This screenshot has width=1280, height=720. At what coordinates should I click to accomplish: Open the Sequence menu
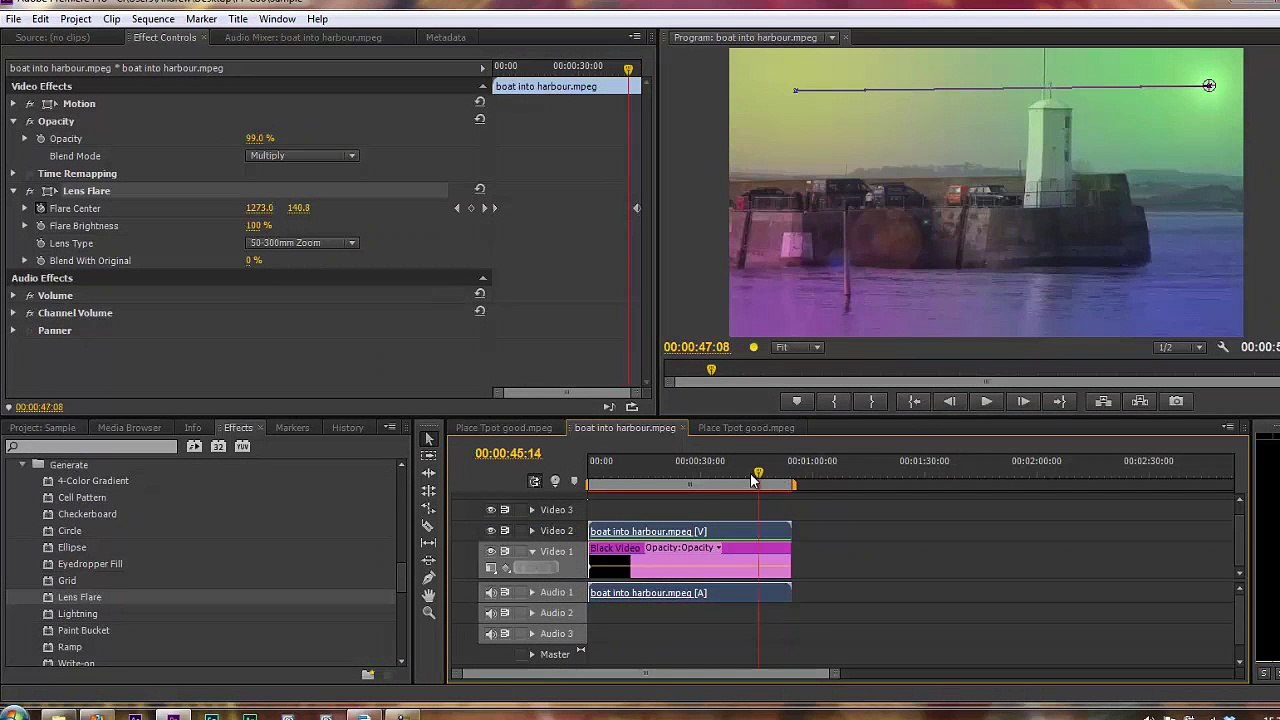[x=153, y=19]
